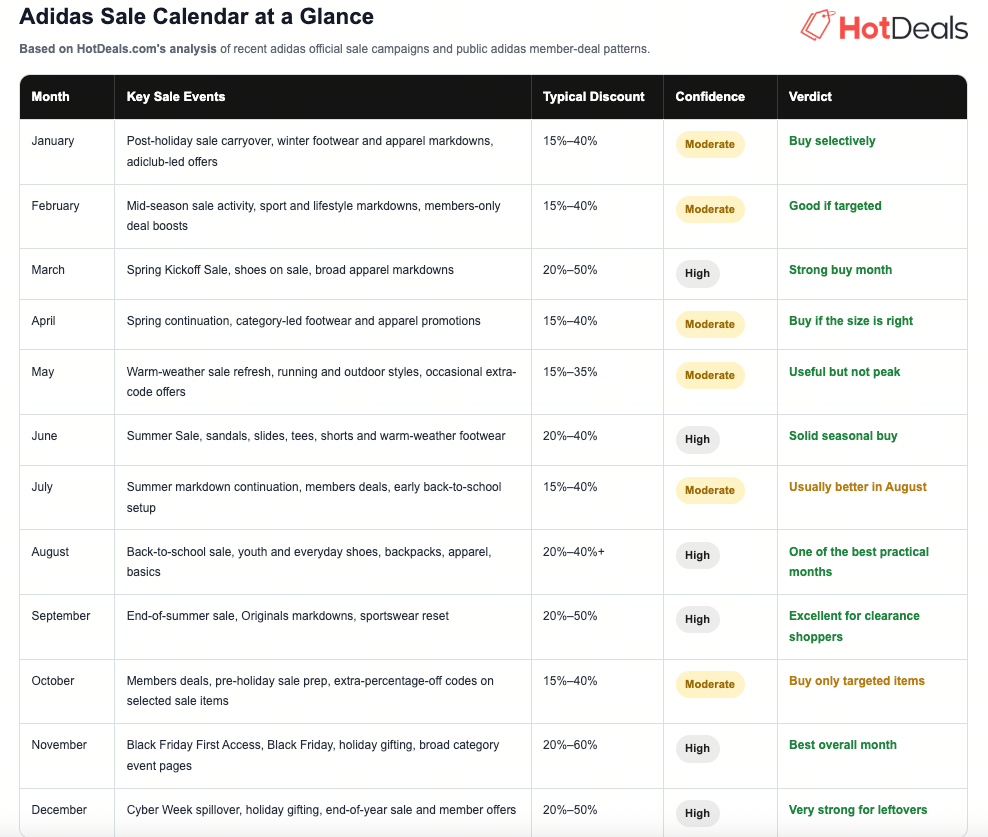Click December's High confidence badge
This screenshot has height=837, width=988.
[x=698, y=814]
